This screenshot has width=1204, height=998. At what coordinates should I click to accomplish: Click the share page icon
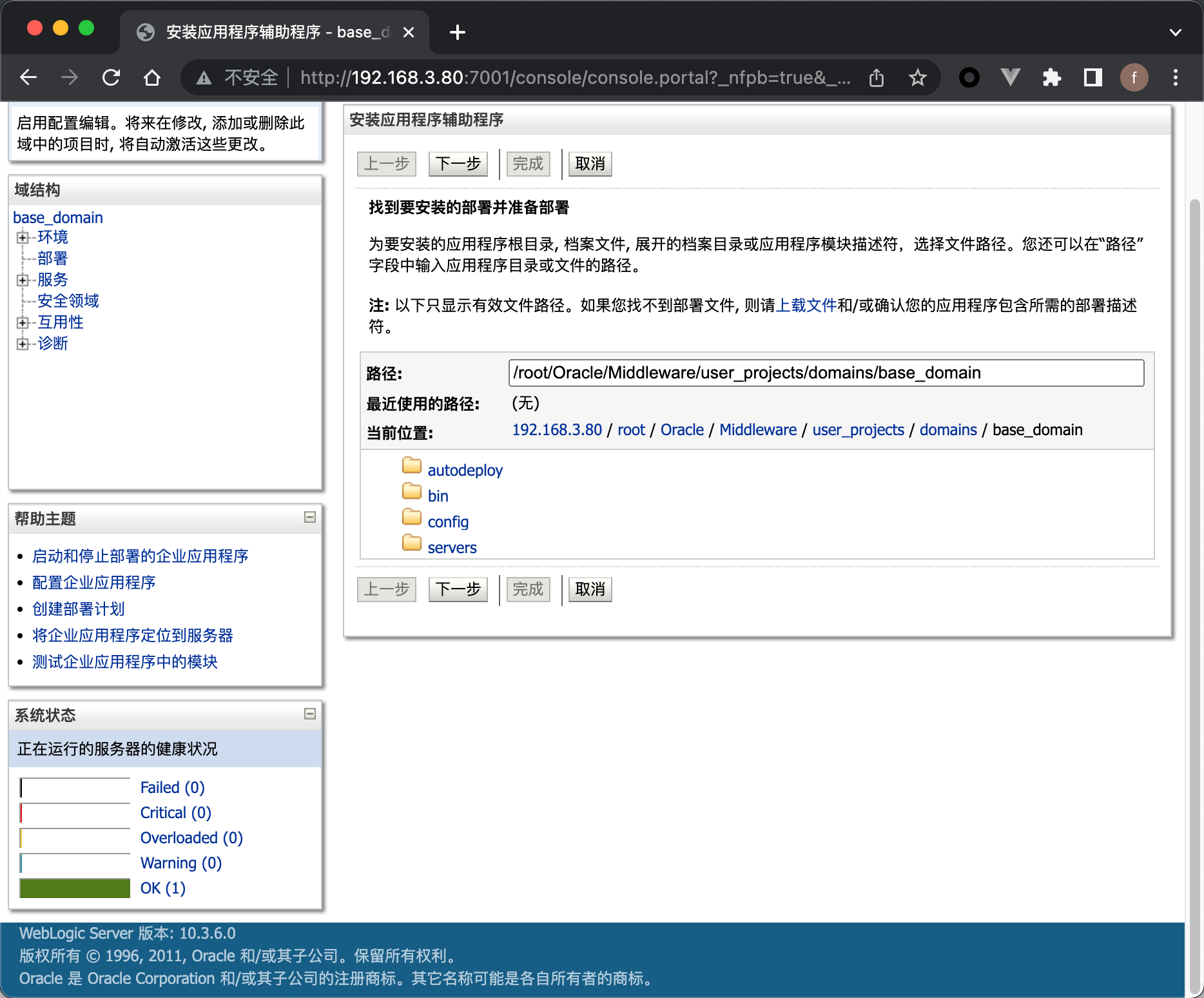pyautogui.click(x=876, y=78)
